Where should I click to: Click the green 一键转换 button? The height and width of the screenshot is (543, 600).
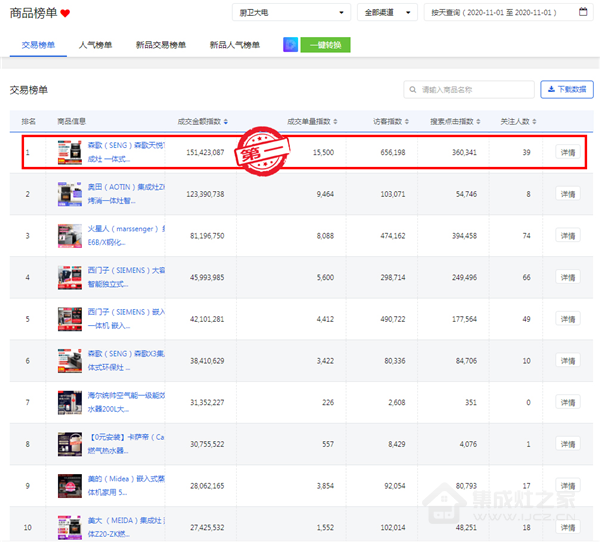pyautogui.click(x=325, y=45)
